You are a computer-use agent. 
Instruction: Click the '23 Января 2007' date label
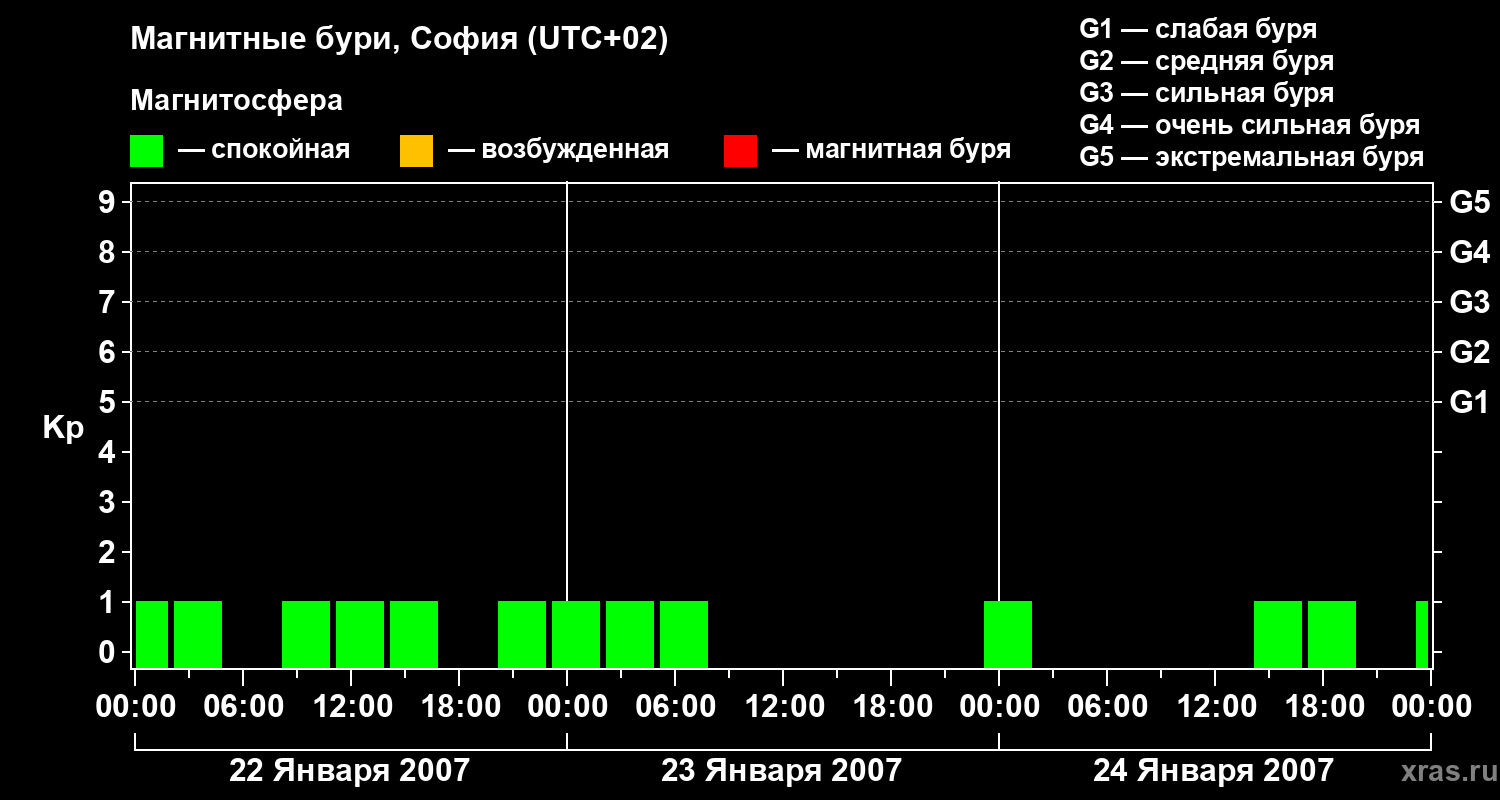pyautogui.click(x=781, y=770)
